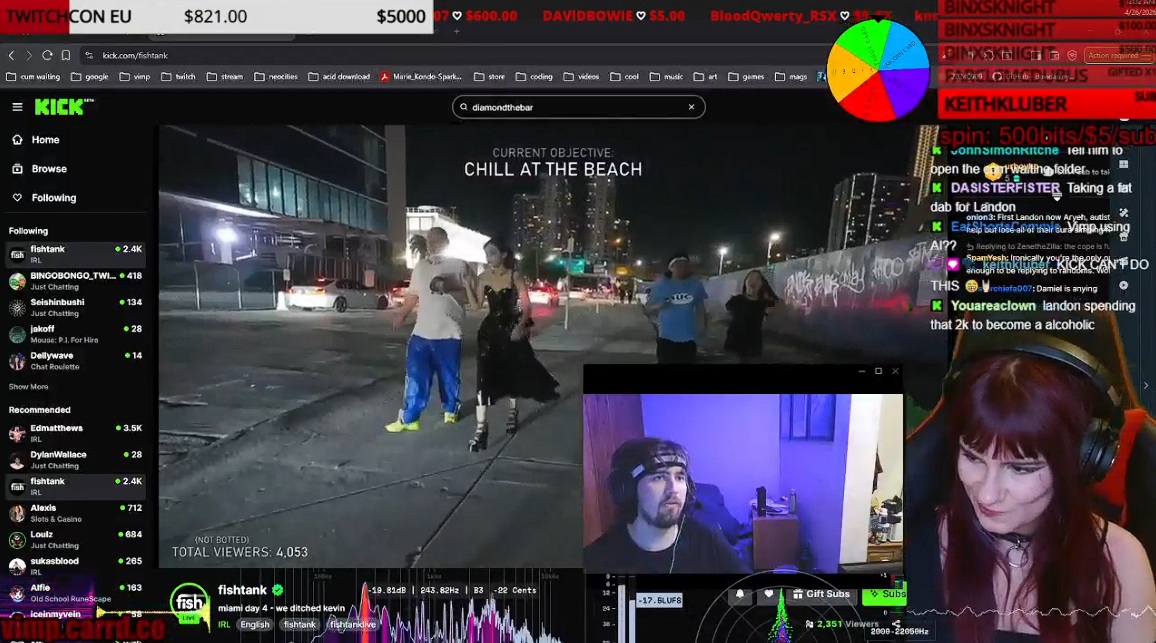Click the Gift Subs button
Viewport: 1156px width, 643px height.
click(821, 594)
